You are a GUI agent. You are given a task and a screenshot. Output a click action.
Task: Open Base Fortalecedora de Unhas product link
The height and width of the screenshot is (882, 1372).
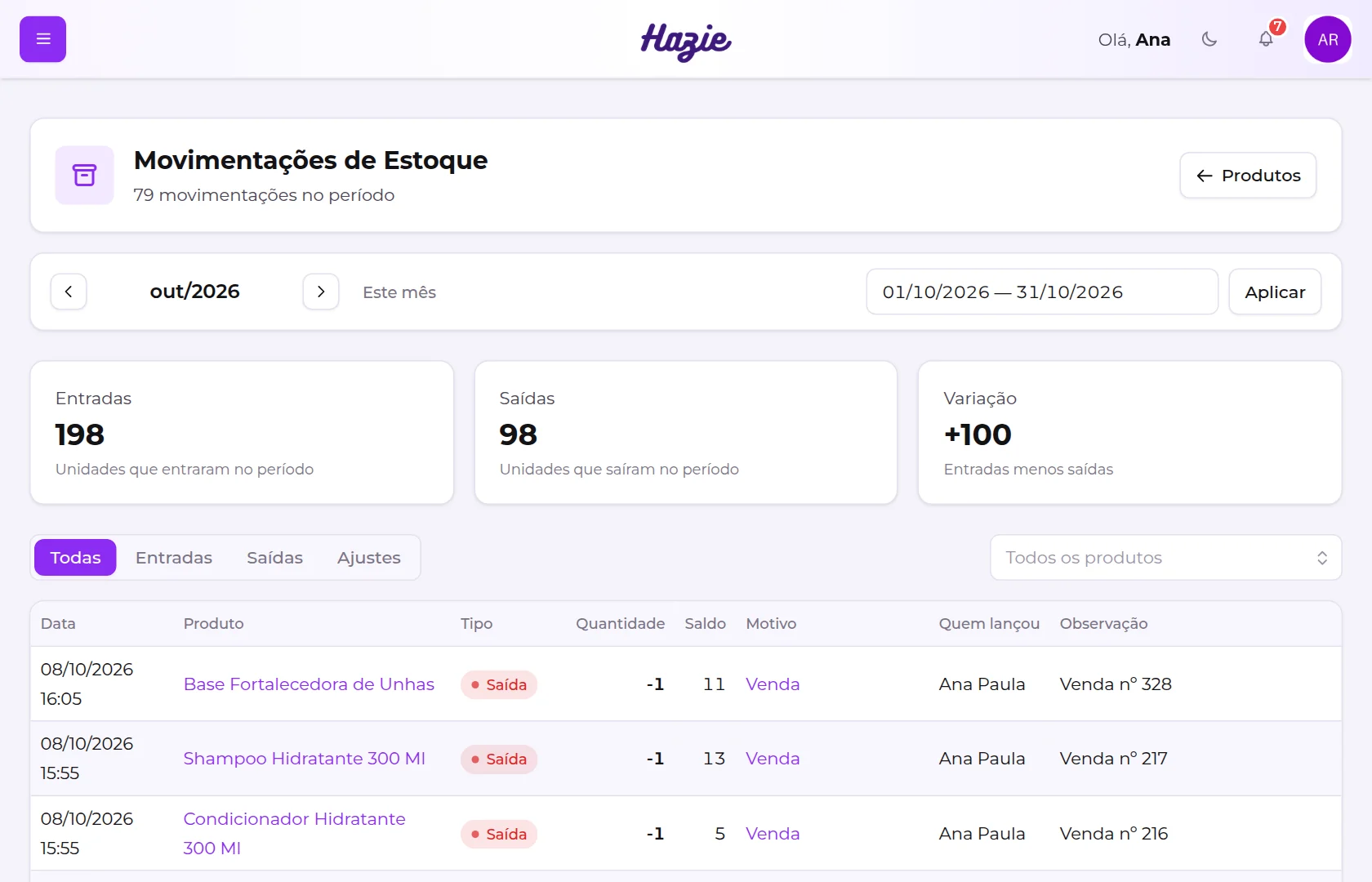tap(309, 684)
